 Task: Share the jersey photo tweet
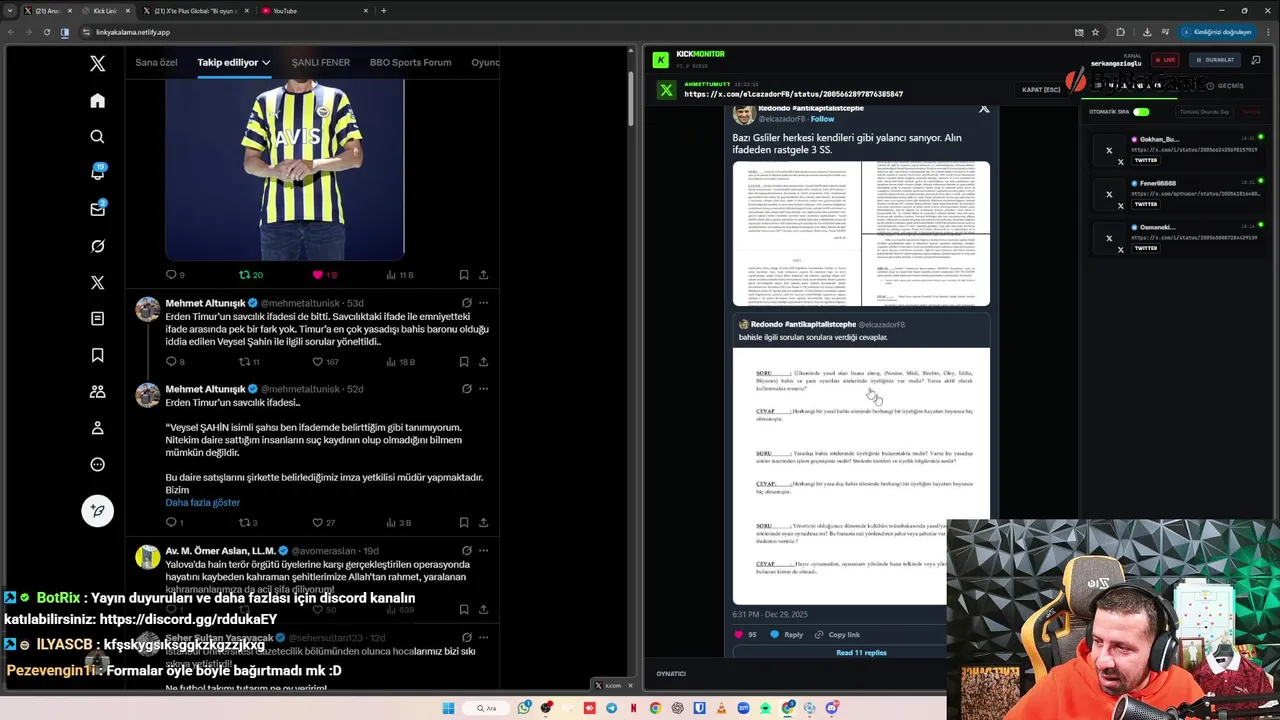tap(483, 274)
